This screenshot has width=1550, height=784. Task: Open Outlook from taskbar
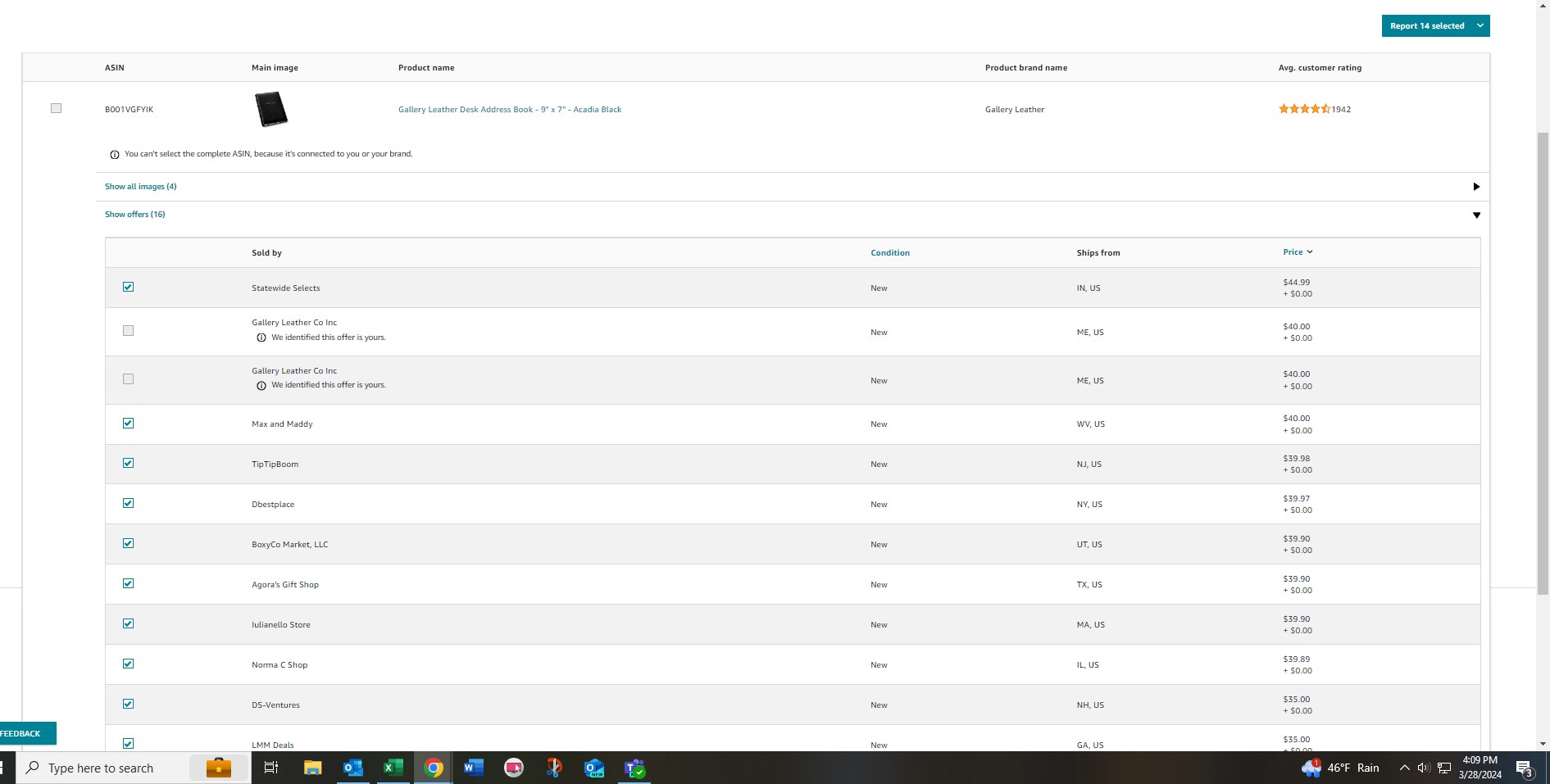click(x=353, y=768)
